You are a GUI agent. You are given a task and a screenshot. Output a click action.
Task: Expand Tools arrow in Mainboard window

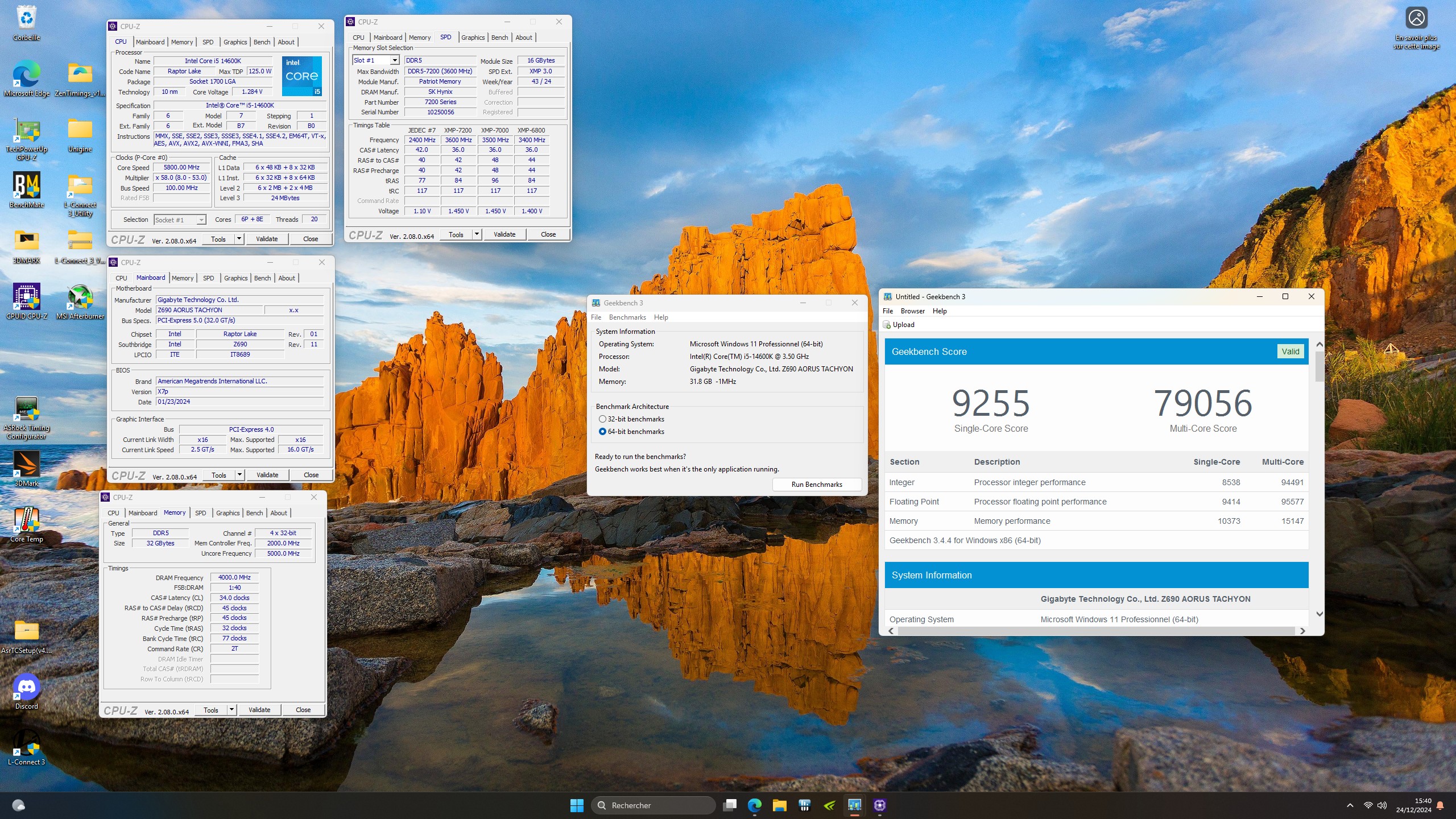[x=239, y=475]
